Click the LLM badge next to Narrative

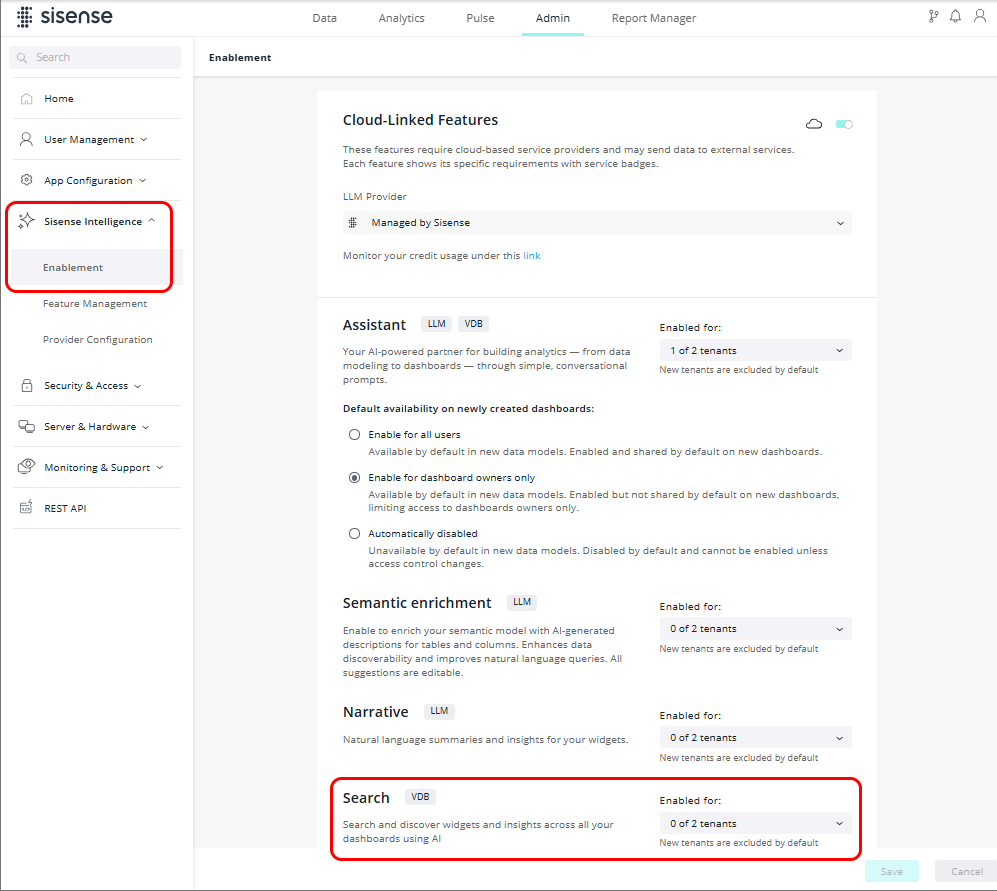(x=439, y=711)
